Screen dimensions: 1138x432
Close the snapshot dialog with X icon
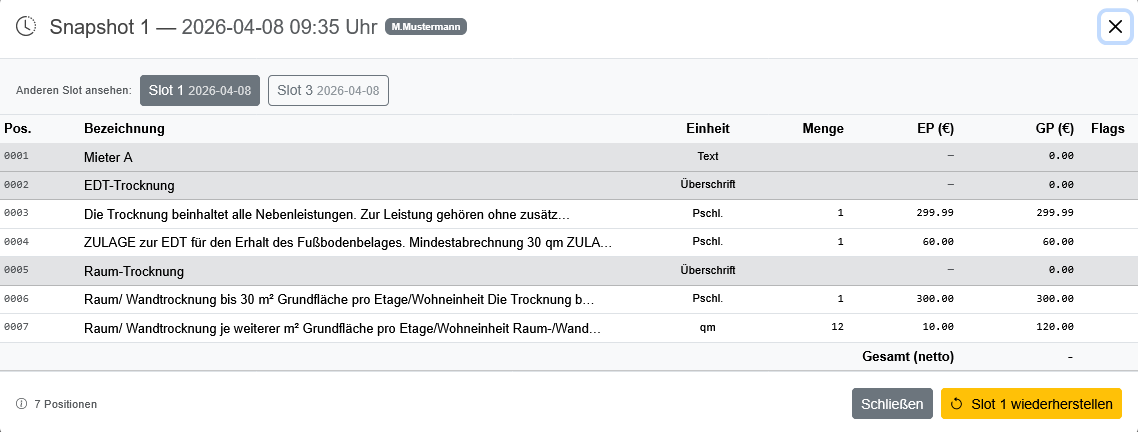click(1115, 28)
